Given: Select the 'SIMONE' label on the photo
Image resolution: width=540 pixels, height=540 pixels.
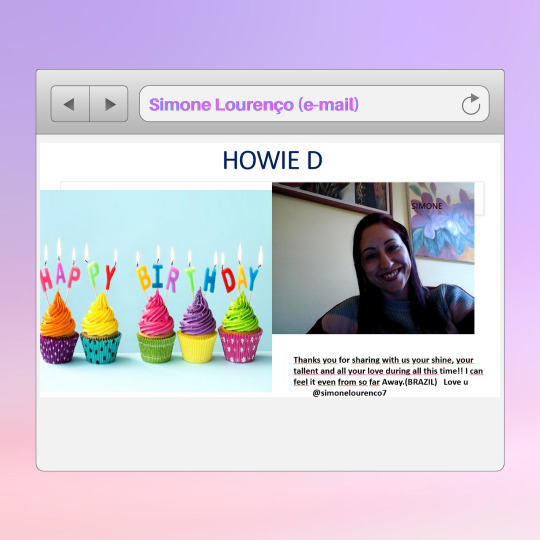Looking at the screenshot, I should click(x=427, y=206).
